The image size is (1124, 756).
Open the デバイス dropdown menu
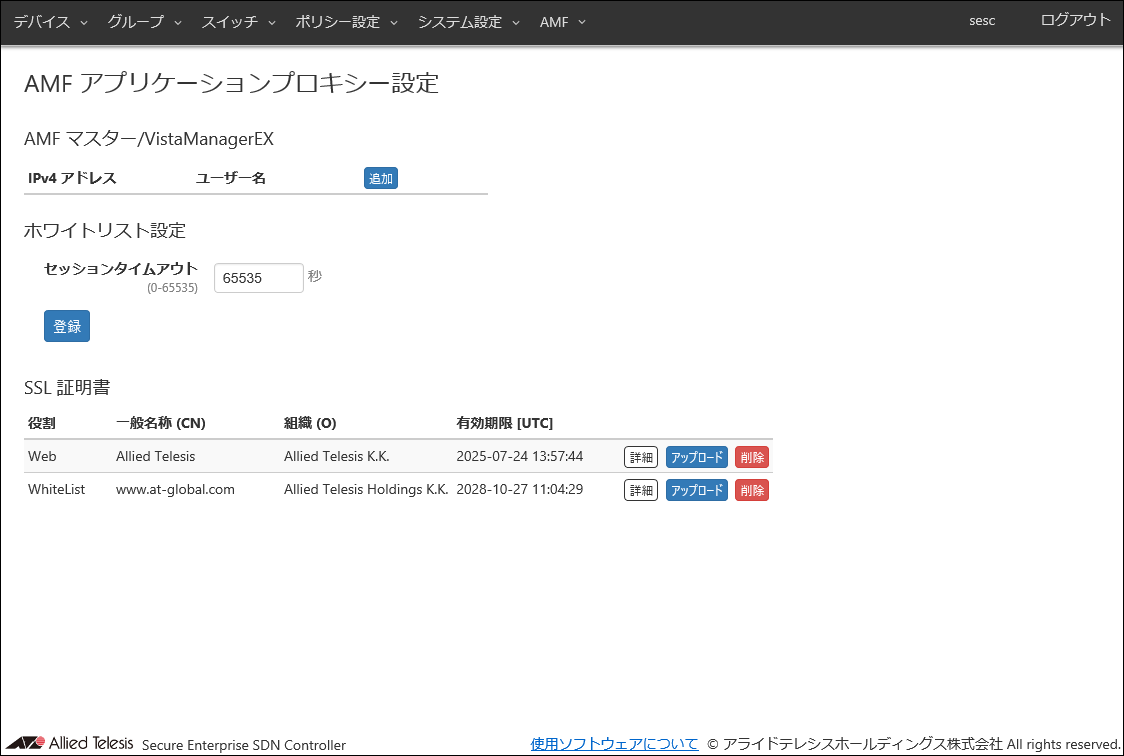click(50, 22)
